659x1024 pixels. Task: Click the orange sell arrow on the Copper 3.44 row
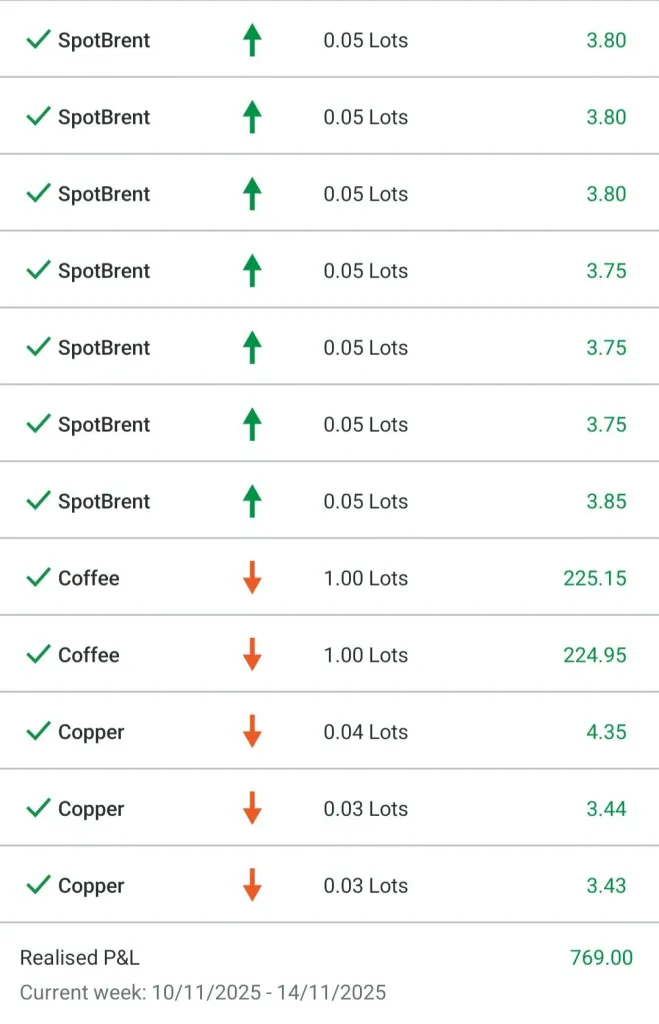coord(252,808)
